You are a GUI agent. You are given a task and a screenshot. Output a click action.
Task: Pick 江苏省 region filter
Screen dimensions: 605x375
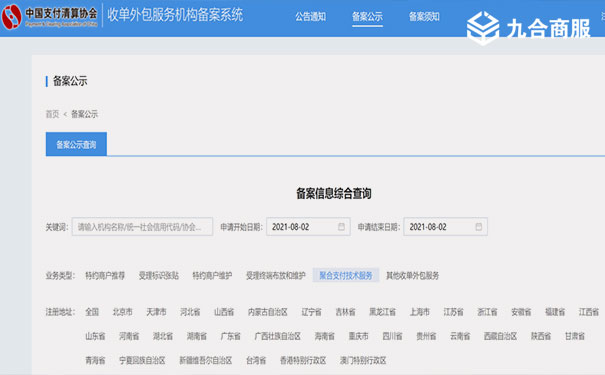coord(453,312)
